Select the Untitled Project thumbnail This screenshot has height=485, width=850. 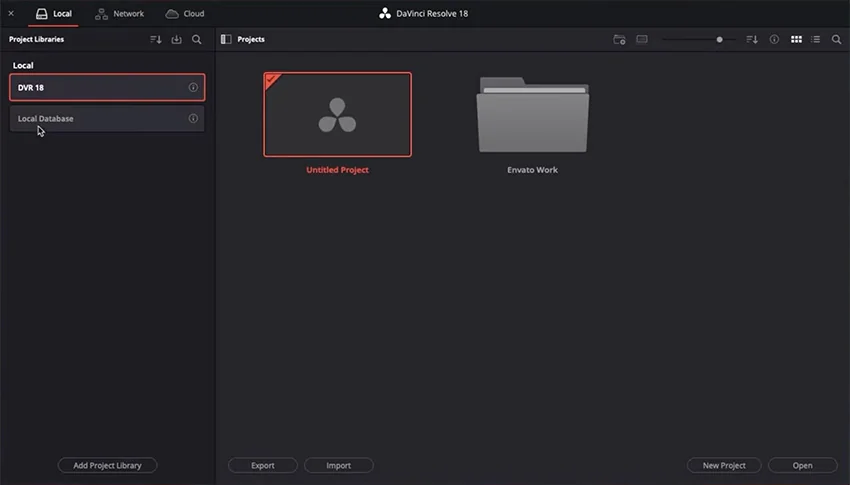[x=338, y=114]
